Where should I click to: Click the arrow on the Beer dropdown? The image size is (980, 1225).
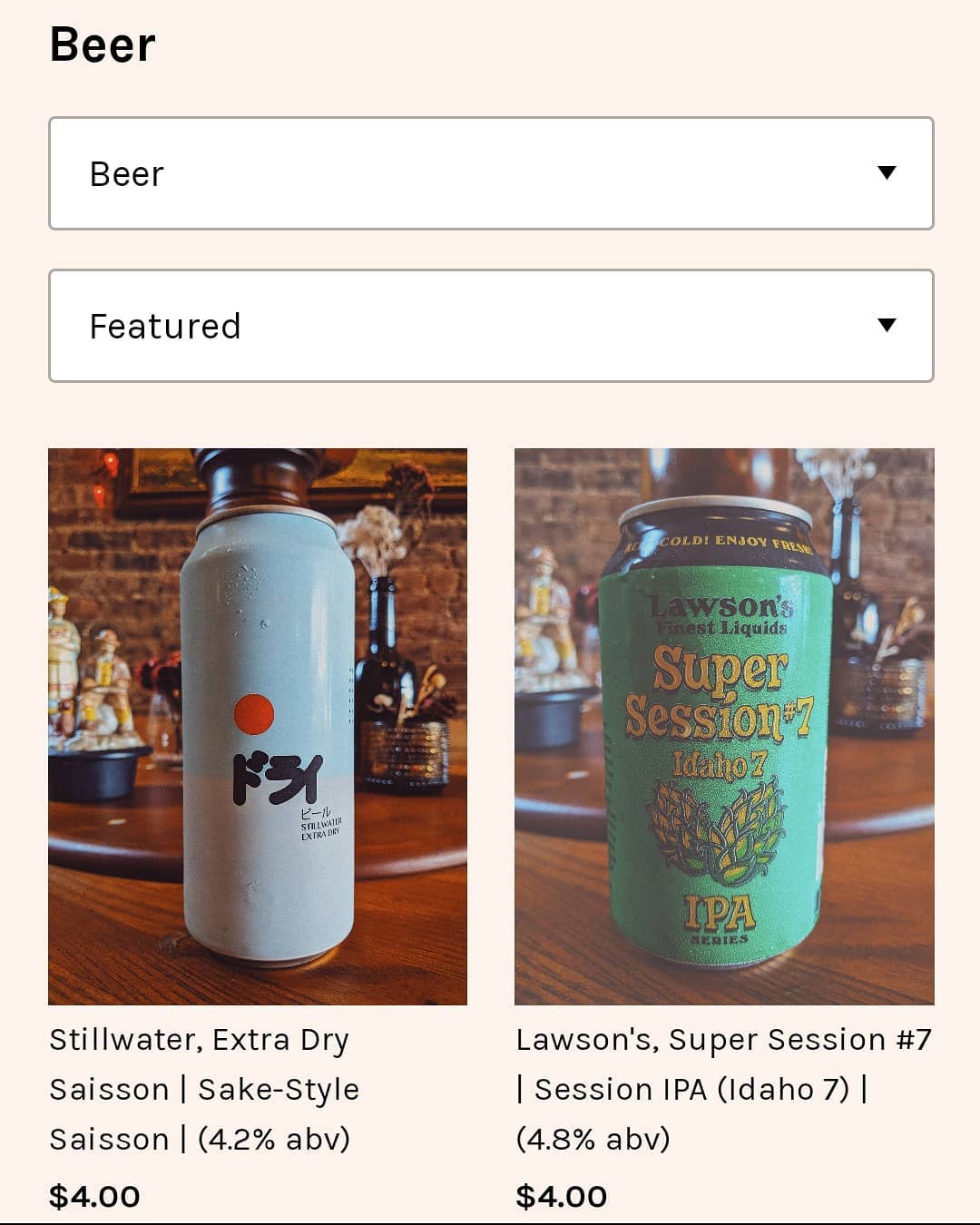point(887,172)
